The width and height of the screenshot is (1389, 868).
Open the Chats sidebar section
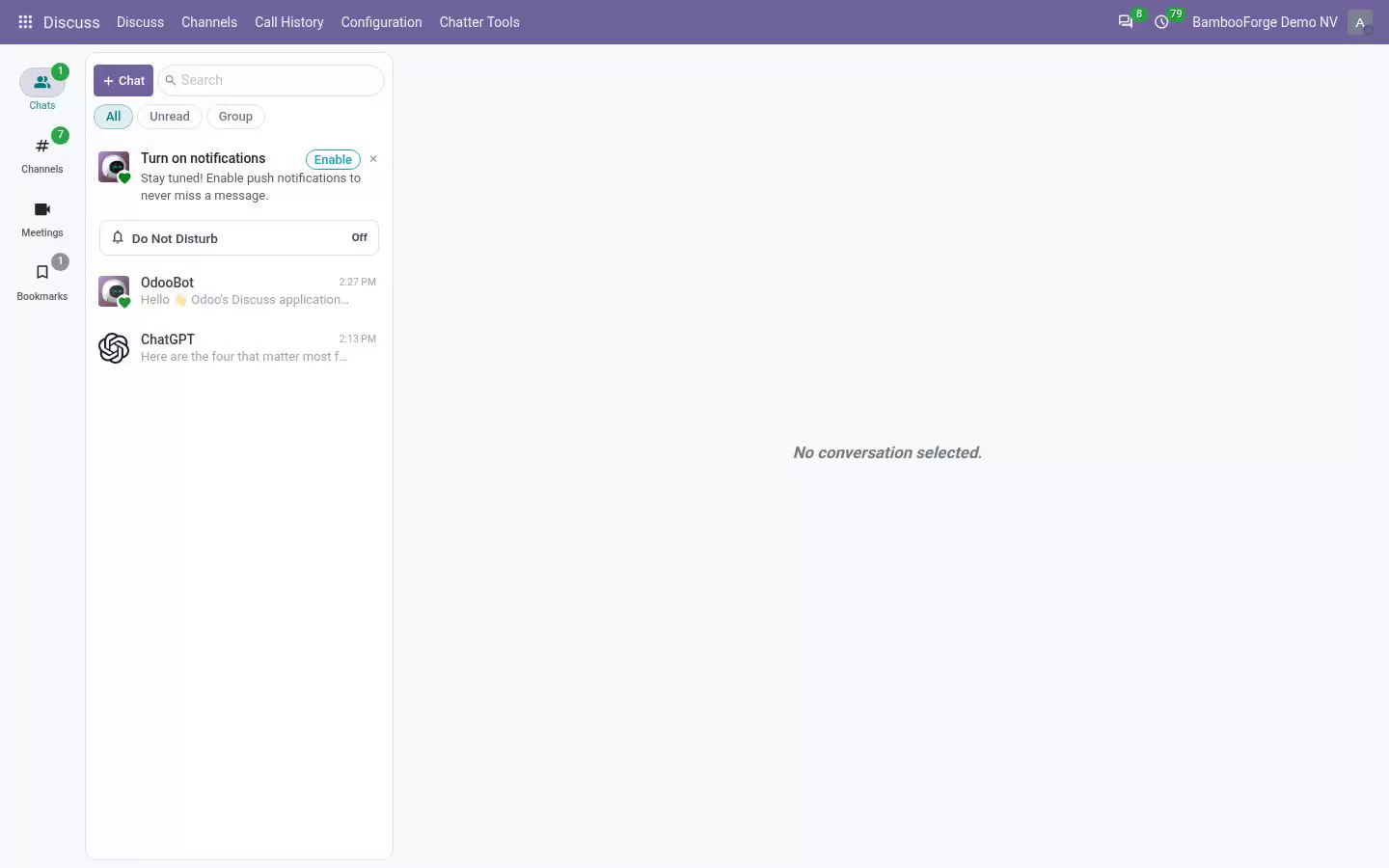(42, 89)
